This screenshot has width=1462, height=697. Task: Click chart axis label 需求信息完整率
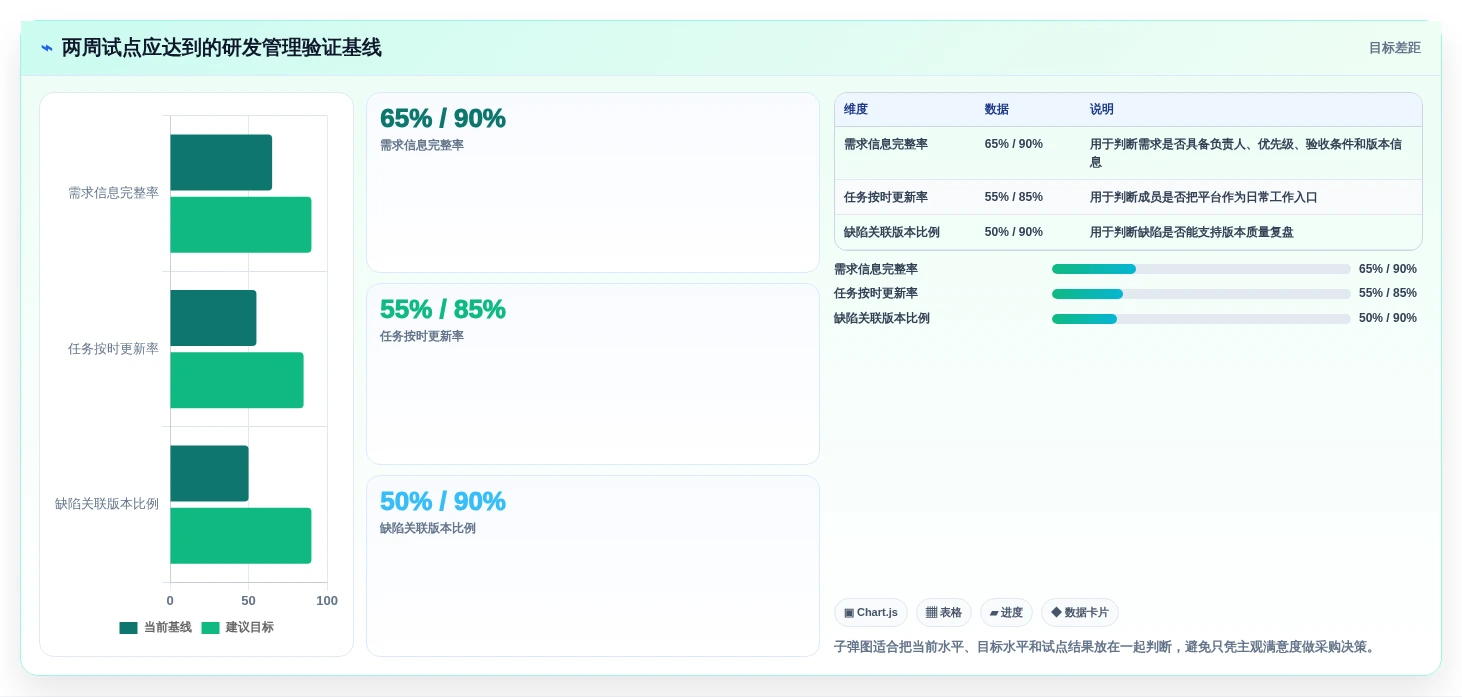coord(113,193)
